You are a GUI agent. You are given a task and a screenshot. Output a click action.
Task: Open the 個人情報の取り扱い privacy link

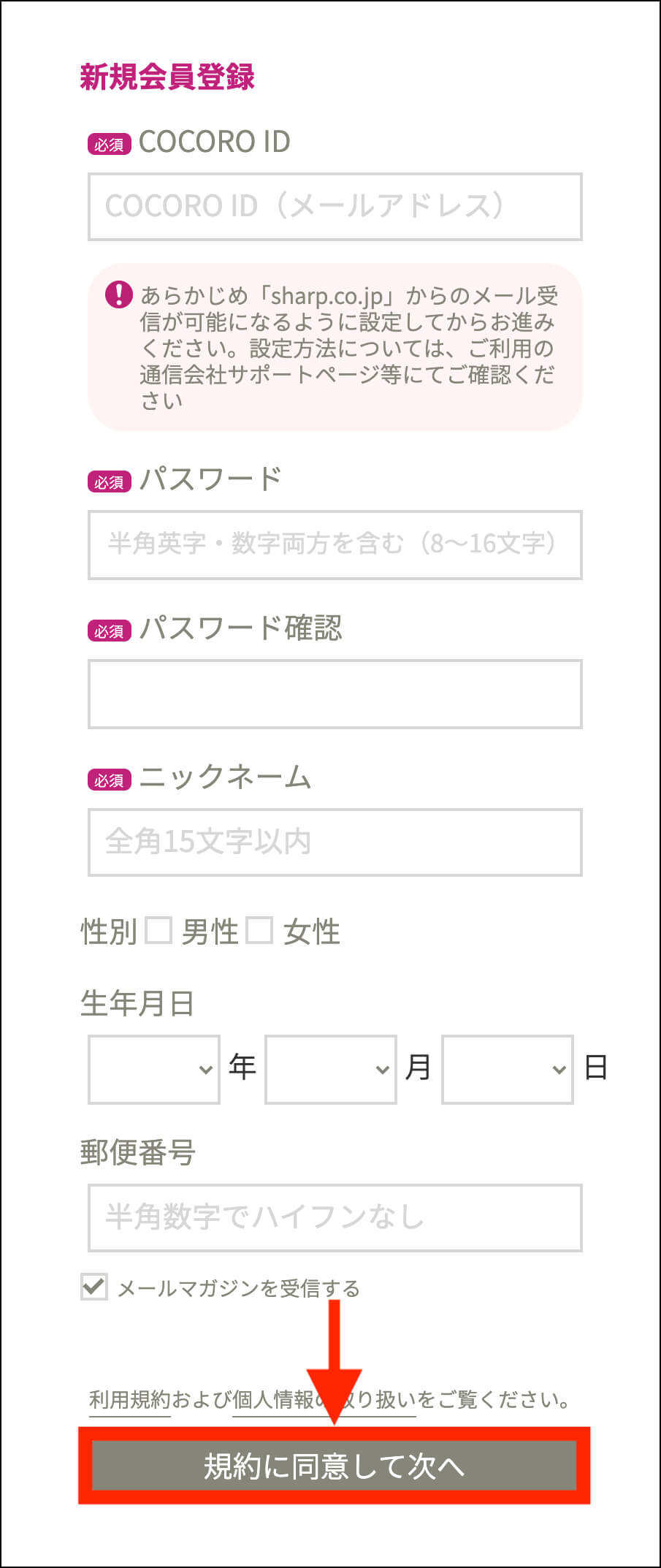[x=324, y=1400]
